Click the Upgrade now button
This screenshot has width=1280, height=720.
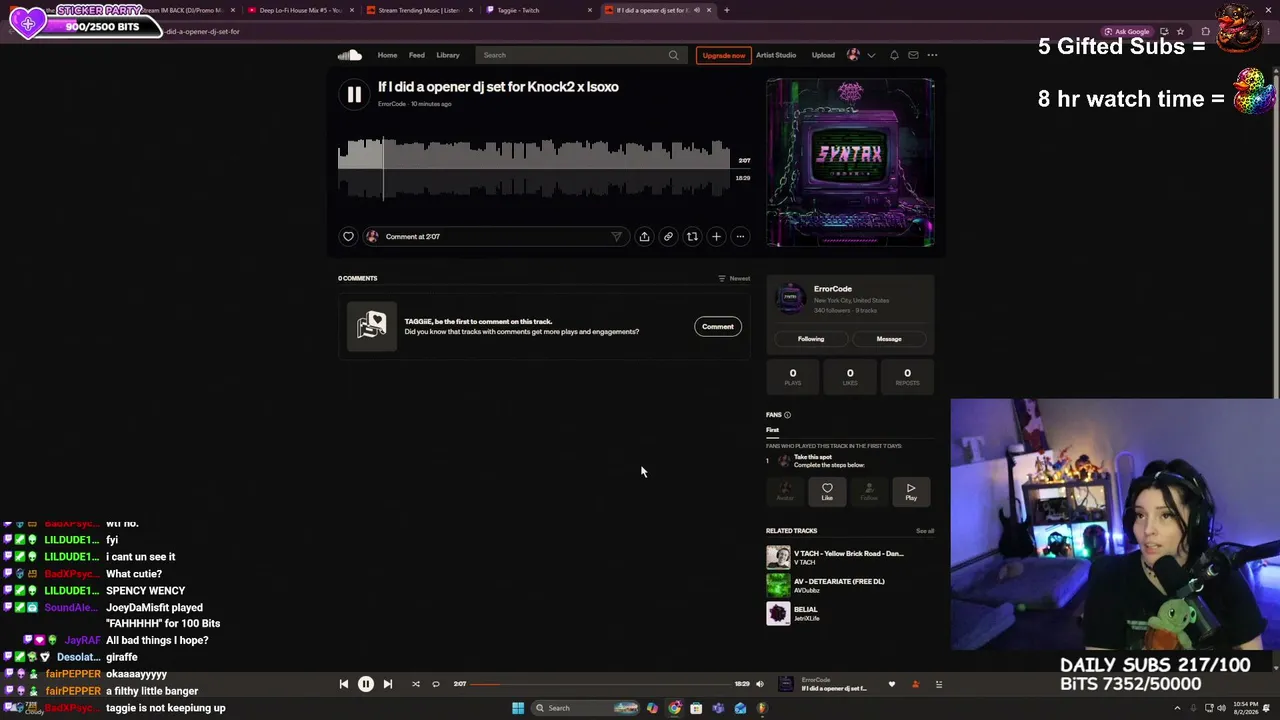724,55
